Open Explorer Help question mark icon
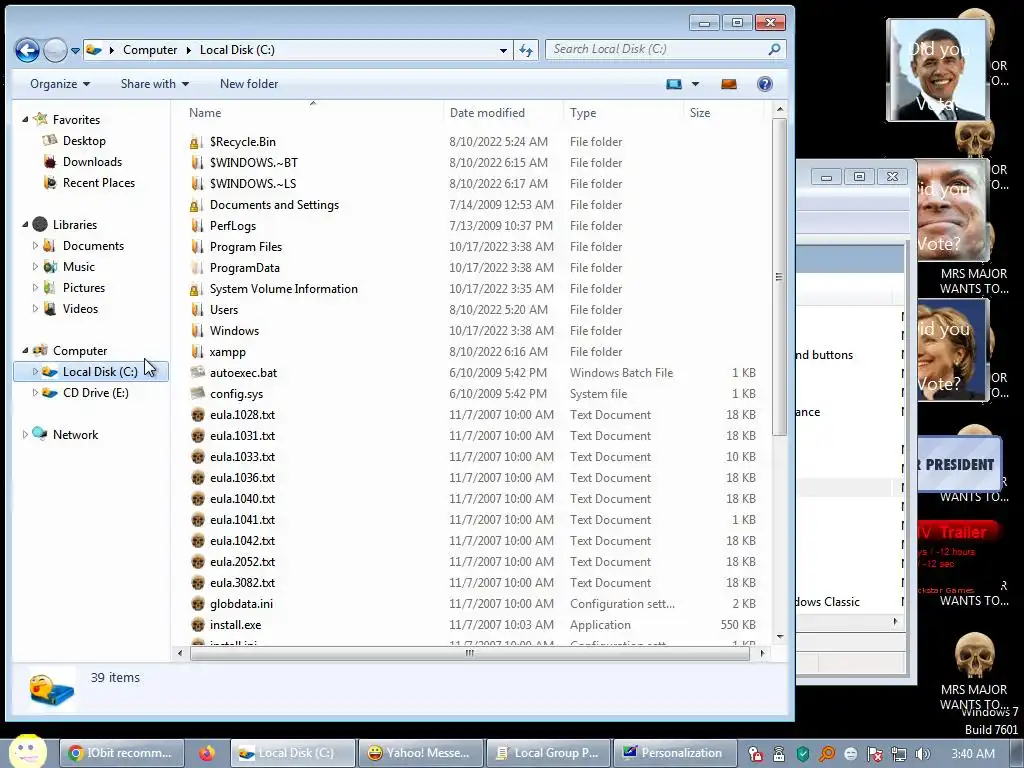 point(765,84)
